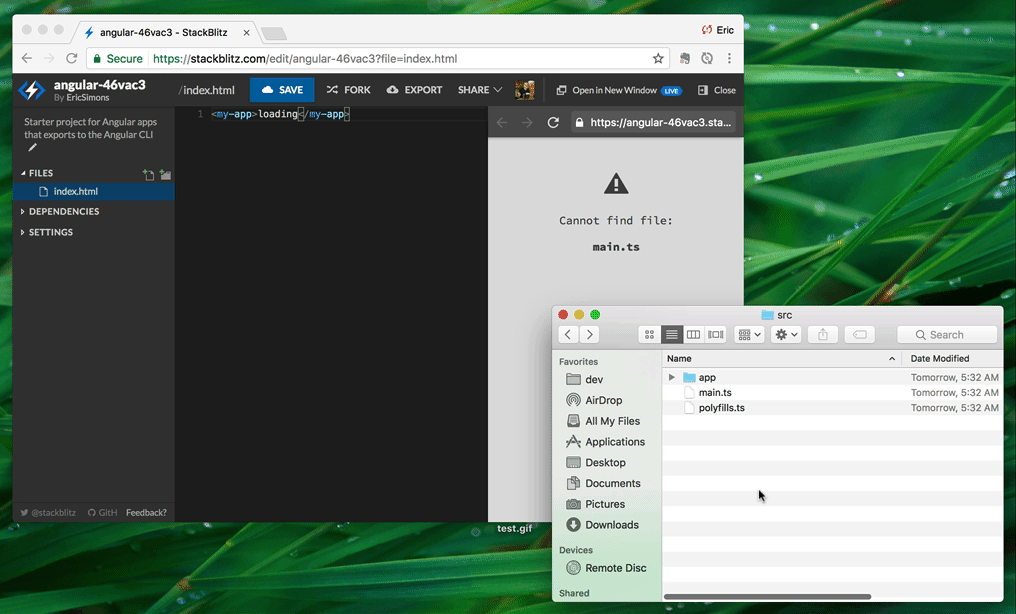The width and height of the screenshot is (1016, 614).
Task: Switch Finder to Cover Flow view
Action: [715, 334]
